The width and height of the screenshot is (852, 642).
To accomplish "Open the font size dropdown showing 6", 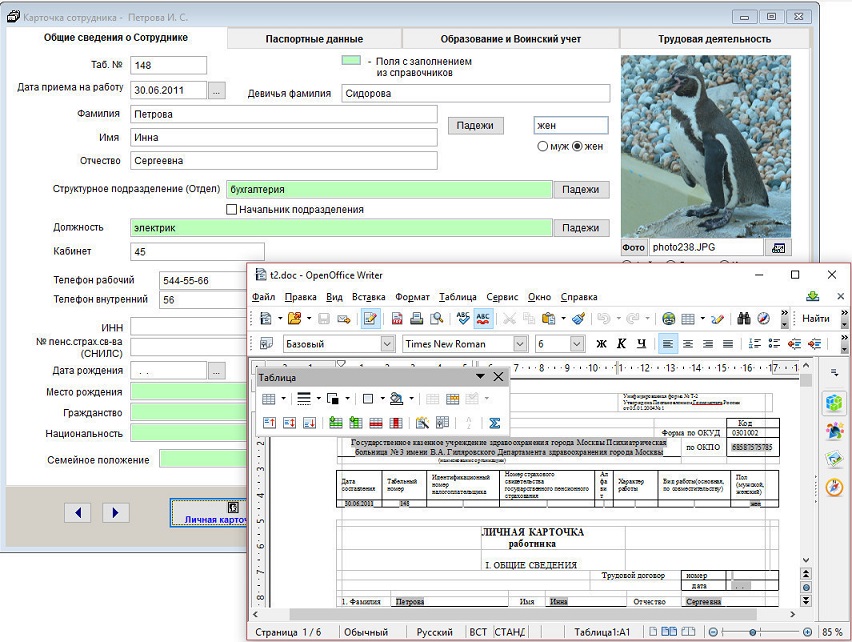I will (x=577, y=344).
